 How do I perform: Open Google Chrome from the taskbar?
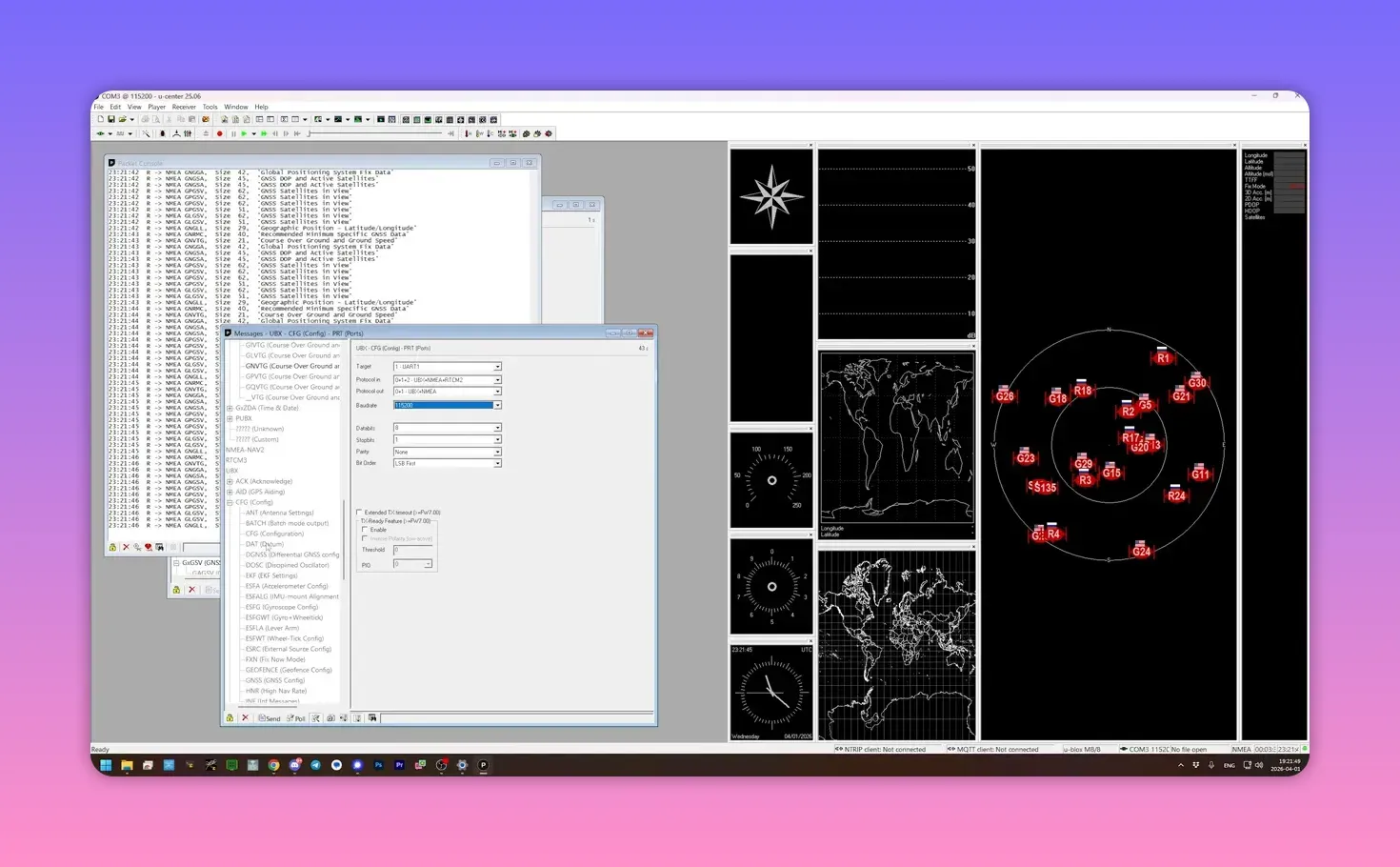273,765
